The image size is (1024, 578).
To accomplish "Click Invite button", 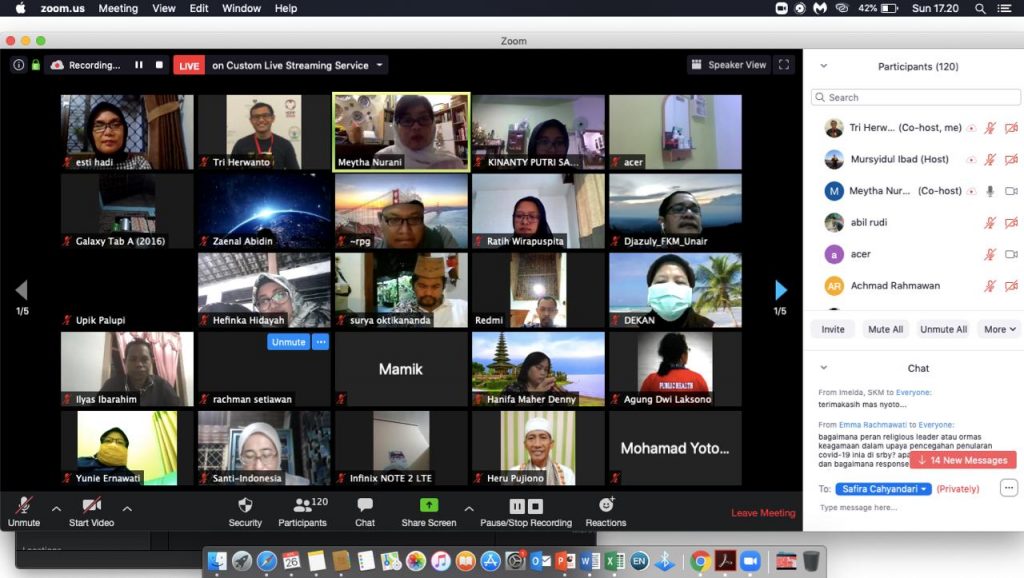I will click(x=833, y=329).
